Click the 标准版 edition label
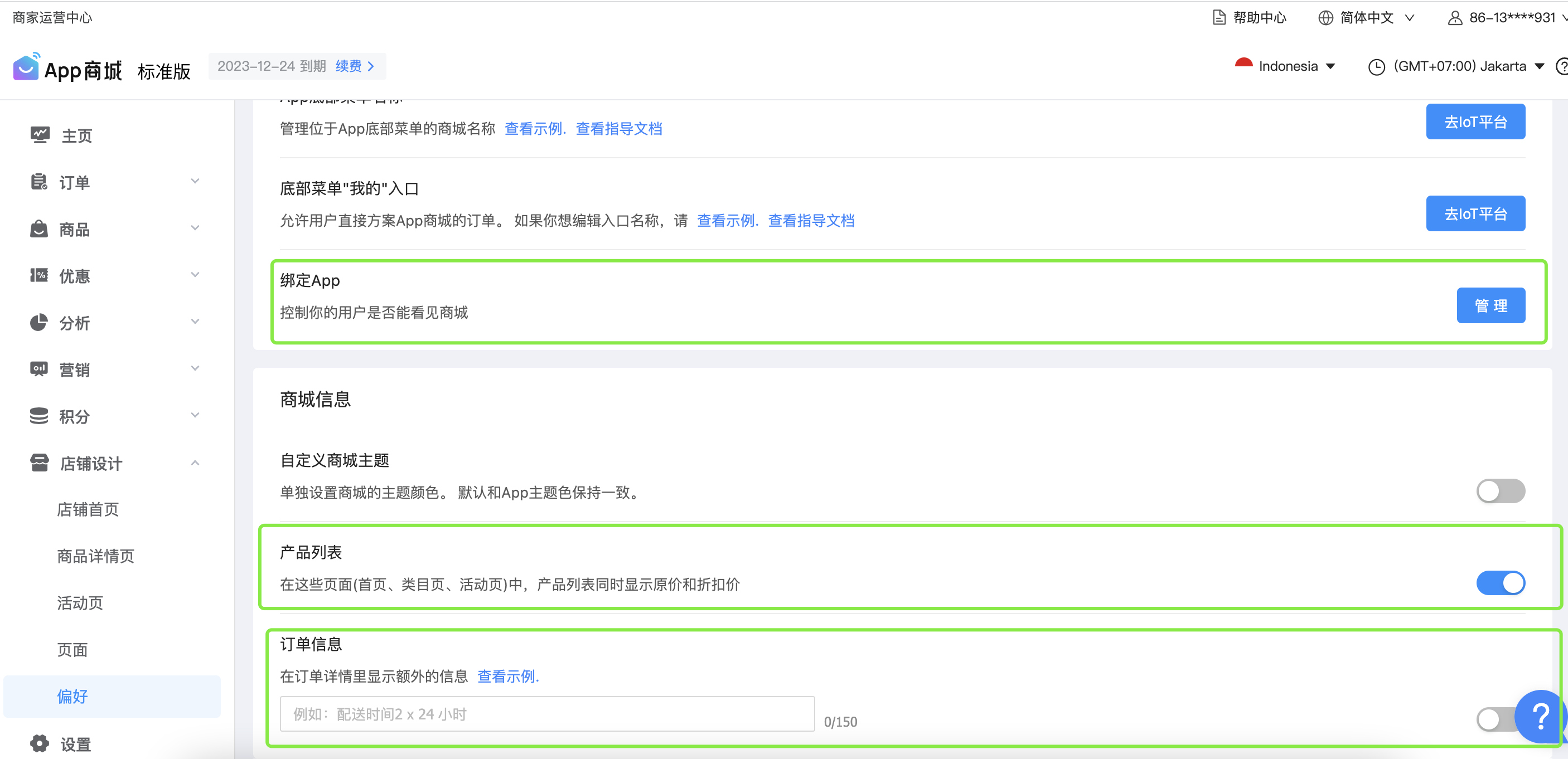This screenshot has height=759, width=1568. 164,71
